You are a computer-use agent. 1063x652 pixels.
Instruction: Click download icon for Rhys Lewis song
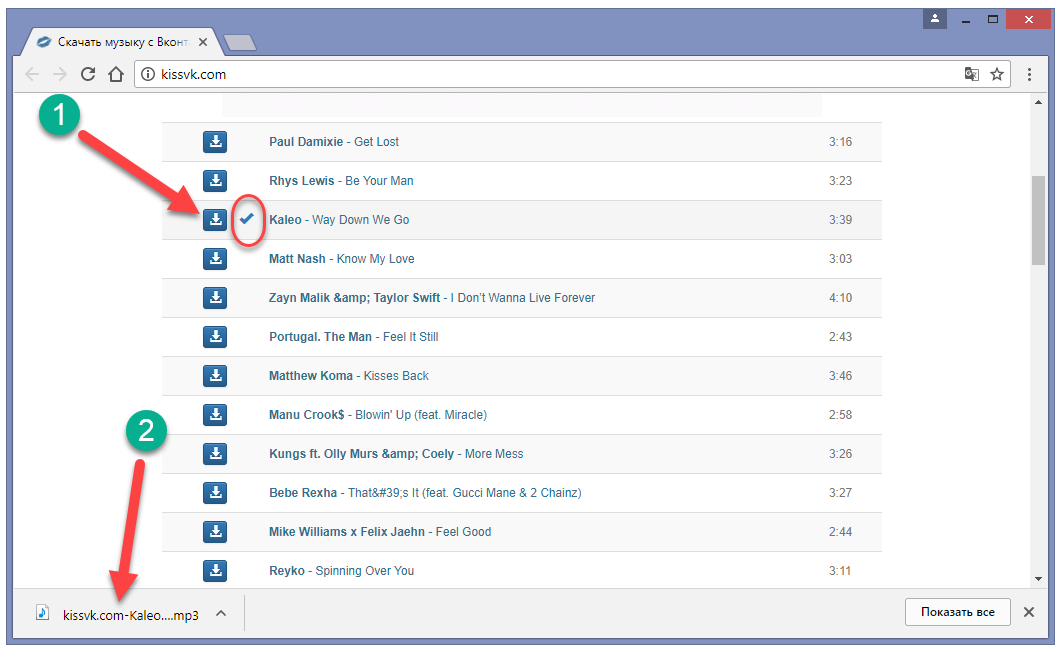(x=215, y=181)
